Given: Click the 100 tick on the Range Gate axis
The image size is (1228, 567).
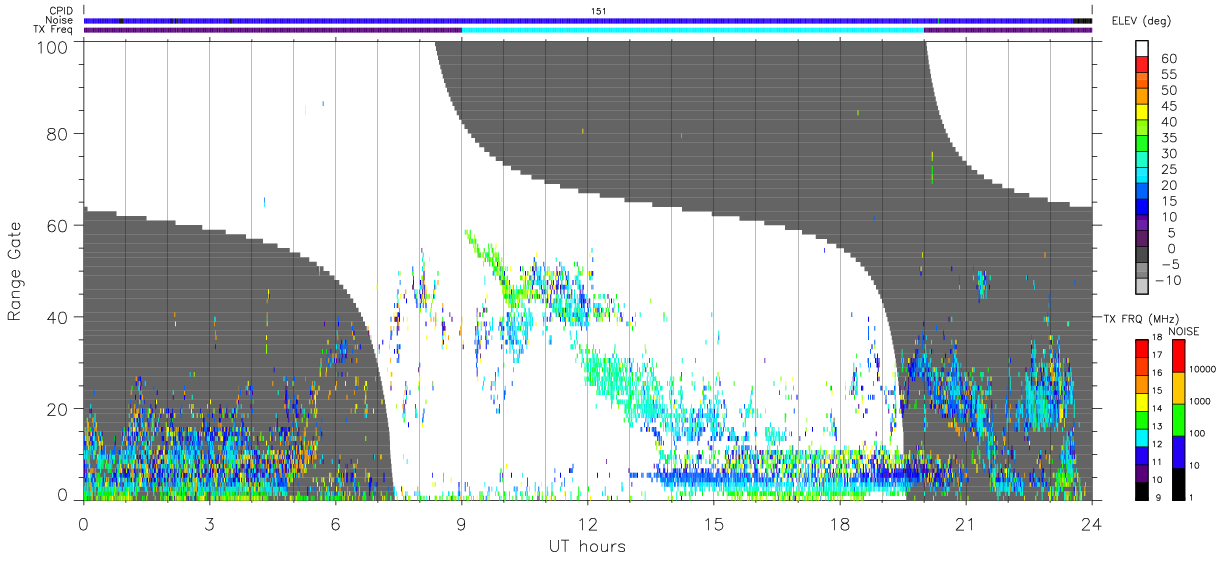Looking at the screenshot, I should coord(55,47).
